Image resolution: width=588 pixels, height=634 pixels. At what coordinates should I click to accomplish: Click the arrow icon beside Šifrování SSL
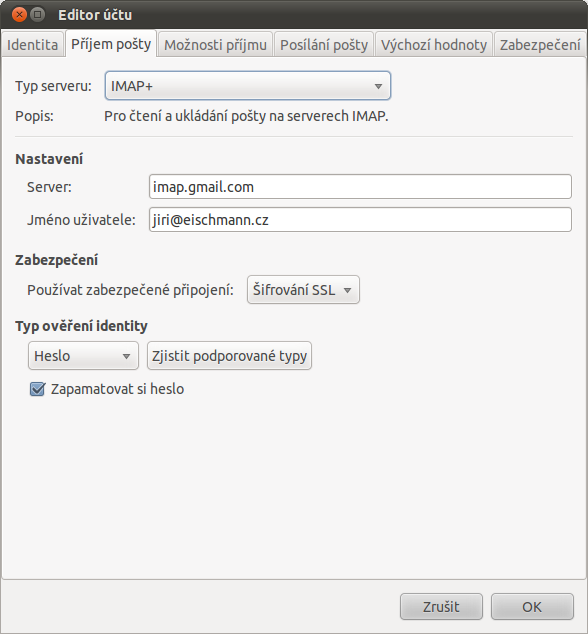pos(347,290)
